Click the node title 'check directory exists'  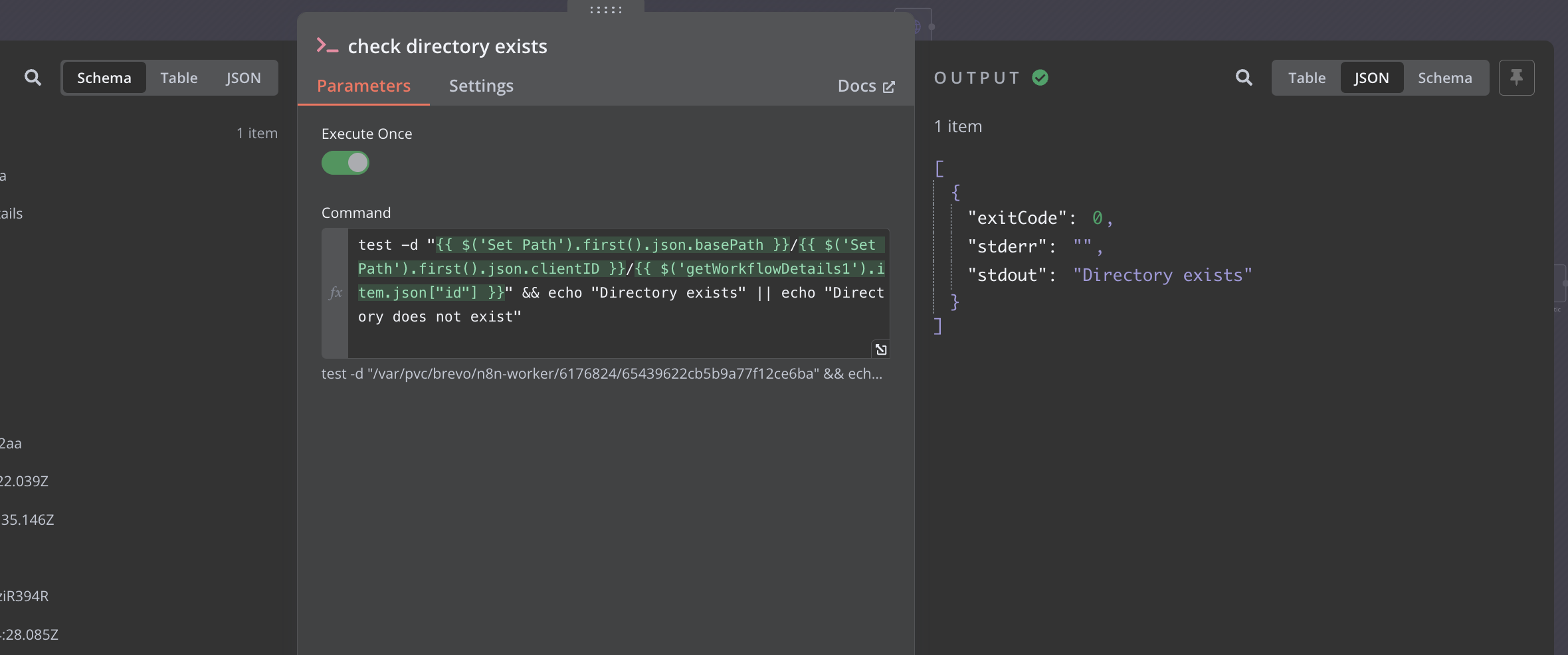point(447,46)
